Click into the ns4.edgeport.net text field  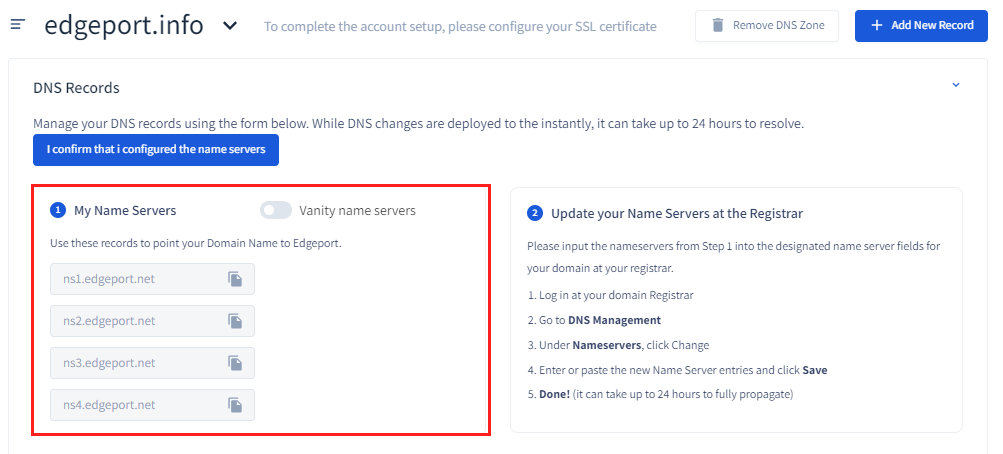[135, 405]
